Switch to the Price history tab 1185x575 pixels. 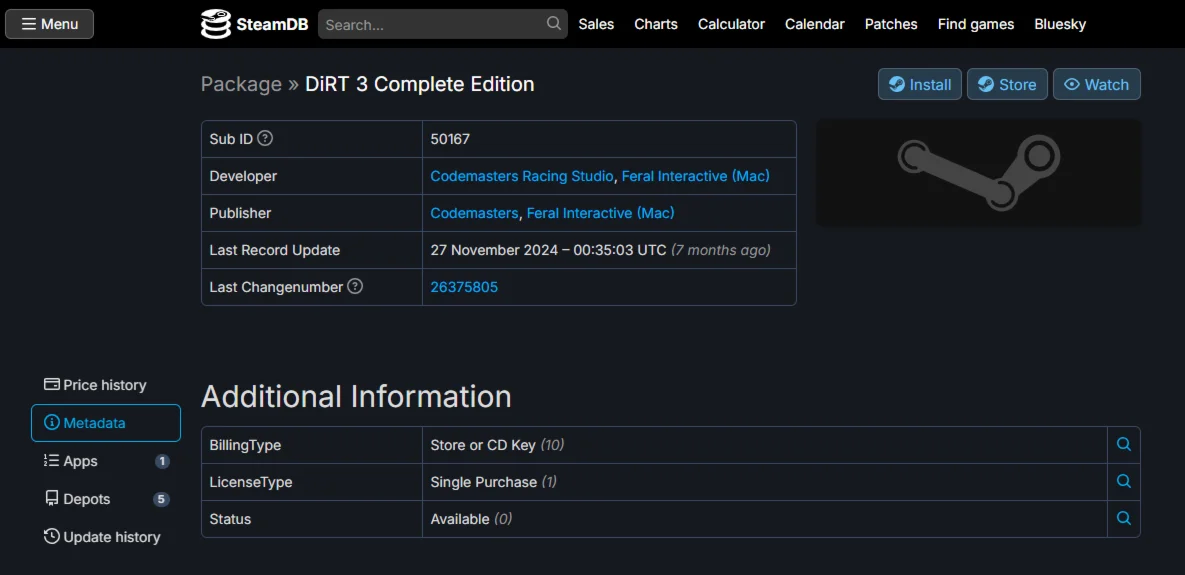tap(106, 385)
